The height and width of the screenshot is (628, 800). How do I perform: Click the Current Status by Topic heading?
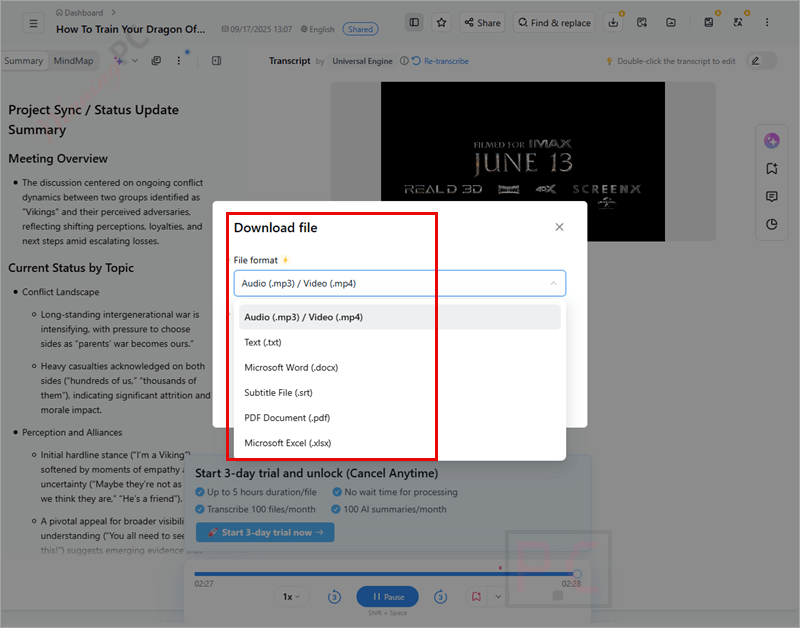pos(71,268)
